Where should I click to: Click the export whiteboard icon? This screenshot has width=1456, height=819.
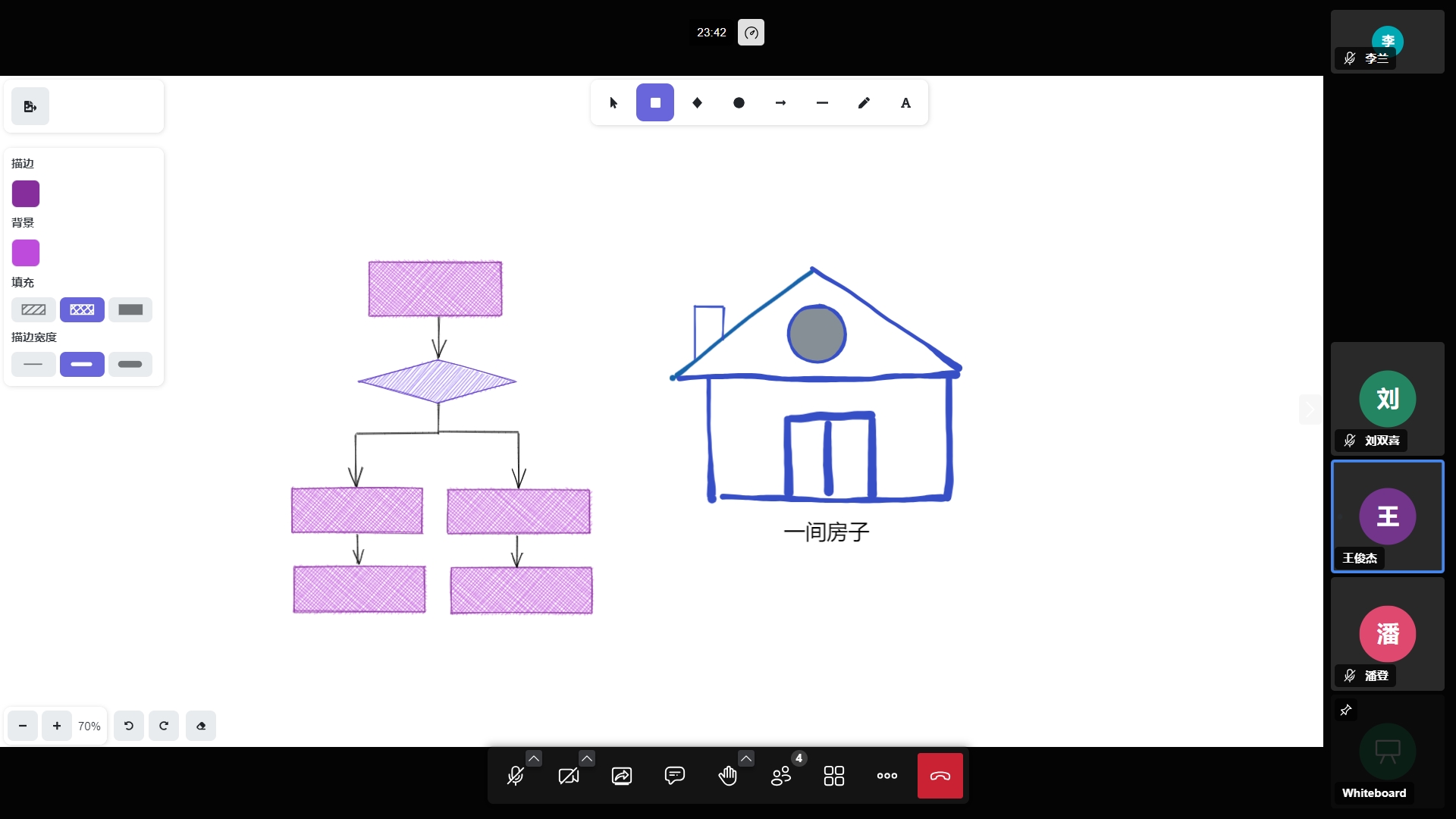[x=30, y=107]
